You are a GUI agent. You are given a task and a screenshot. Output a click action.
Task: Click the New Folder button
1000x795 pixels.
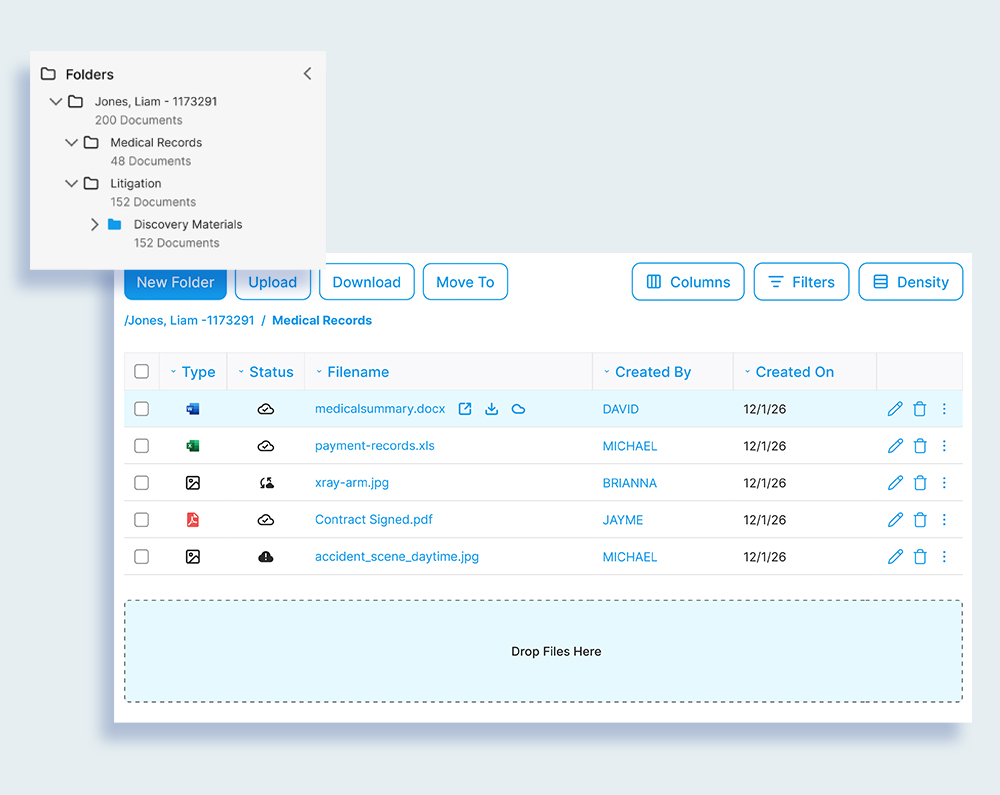pyautogui.click(x=175, y=283)
